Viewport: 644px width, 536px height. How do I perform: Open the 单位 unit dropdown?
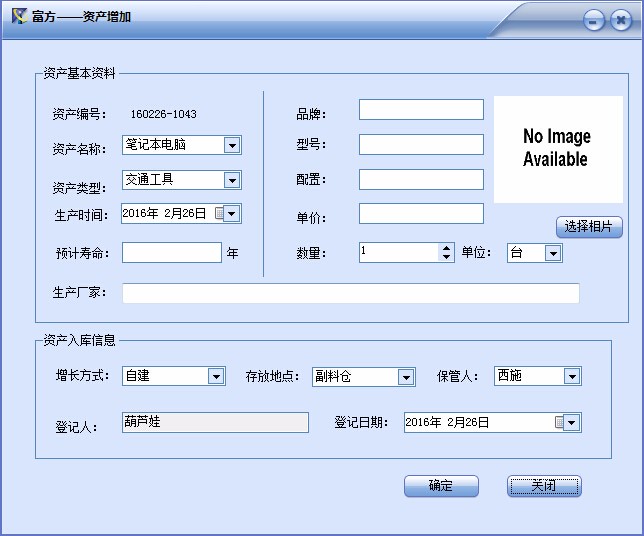click(553, 254)
